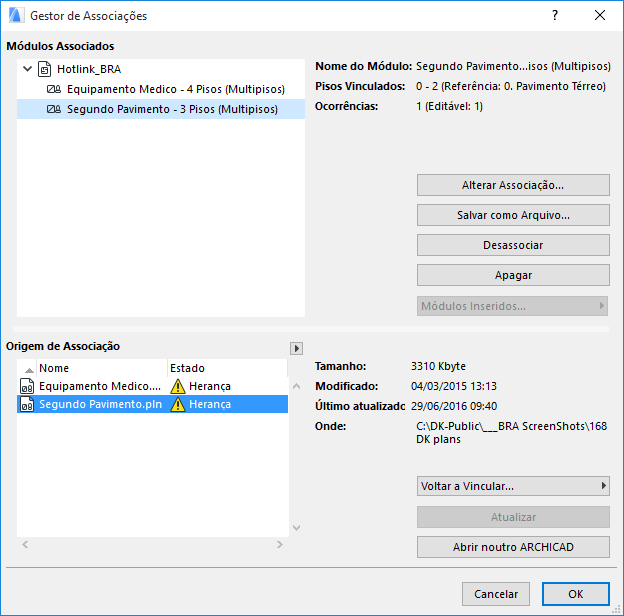Image resolution: width=624 pixels, height=616 pixels.
Task: Click the Segundo Pavimento multistory module icon
Action: (54, 109)
